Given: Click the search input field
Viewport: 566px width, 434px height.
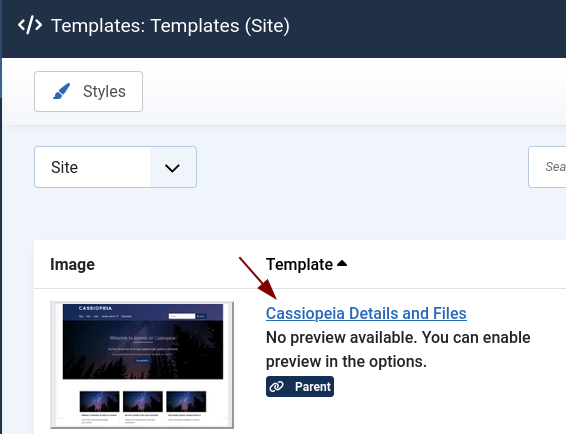Looking at the screenshot, I should (547, 167).
